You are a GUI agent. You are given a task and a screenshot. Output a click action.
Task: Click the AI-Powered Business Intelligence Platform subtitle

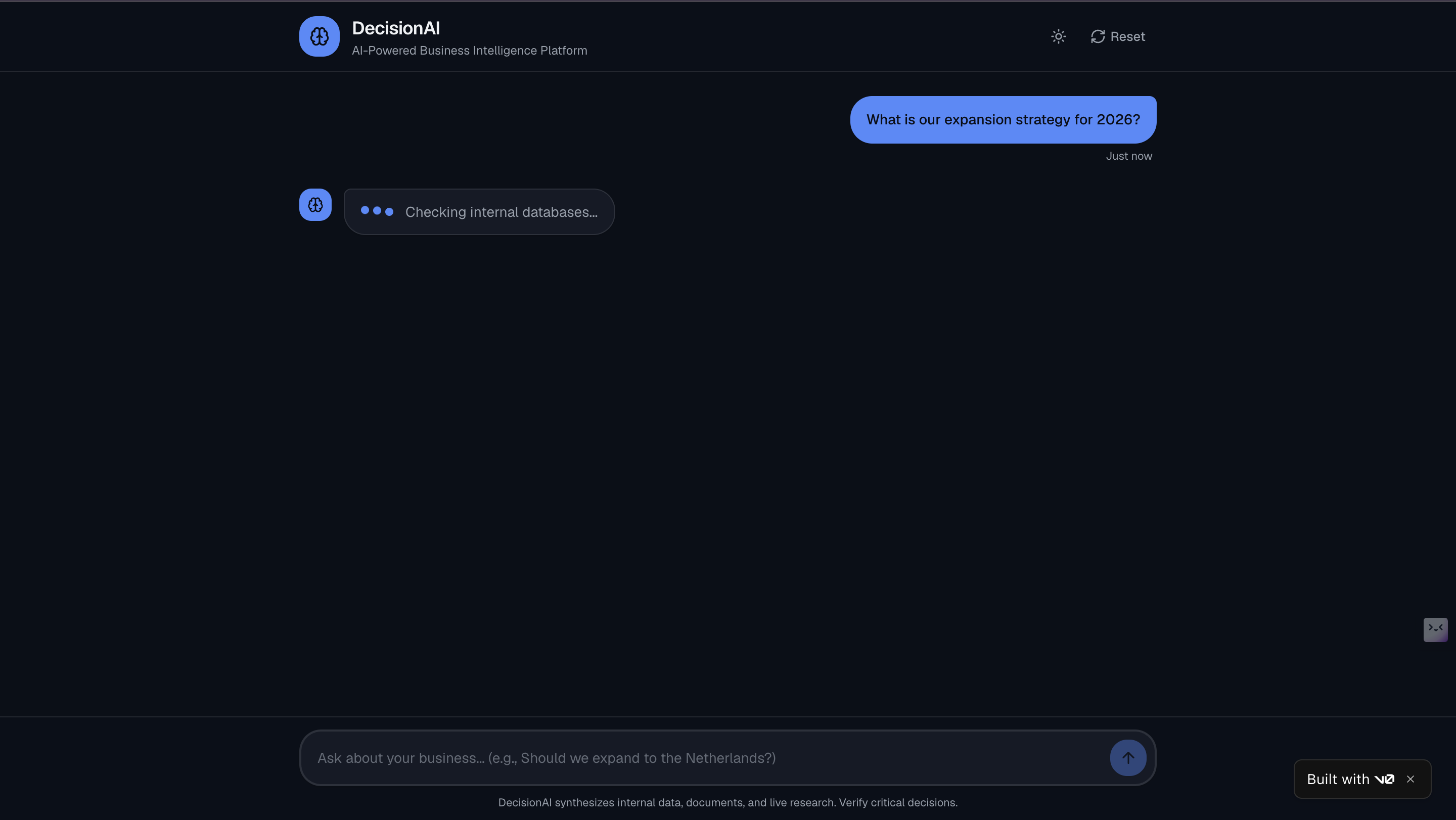(x=469, y=51)
